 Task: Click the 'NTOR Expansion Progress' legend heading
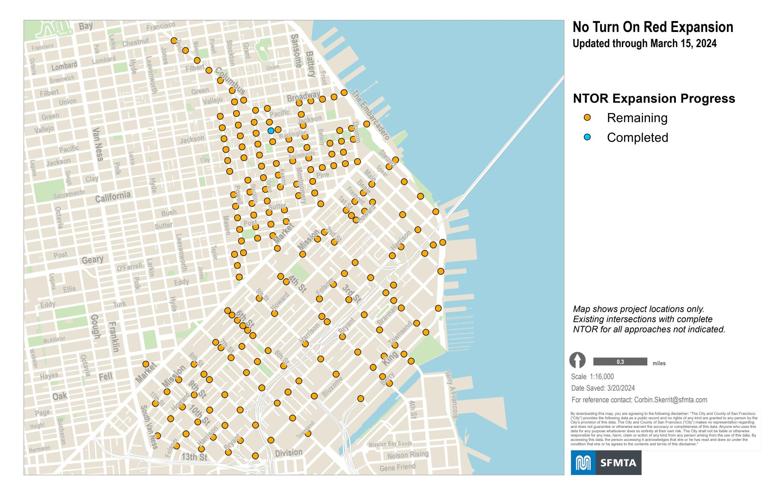pos(654,98)
